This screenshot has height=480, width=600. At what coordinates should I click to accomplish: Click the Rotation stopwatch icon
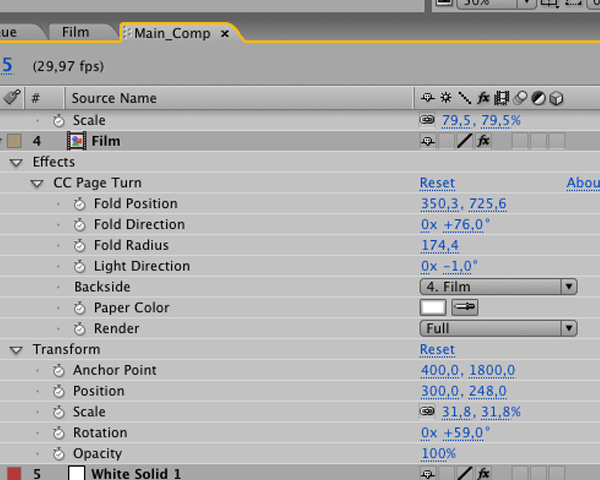[60, 433]
